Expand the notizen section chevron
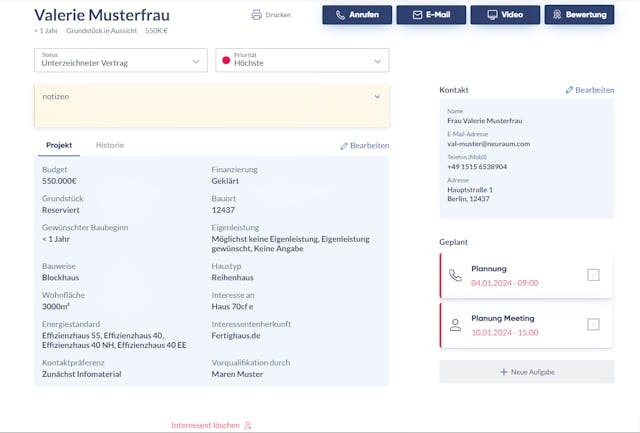Viewport: 640px width, 433px height. tap(377, 97)
